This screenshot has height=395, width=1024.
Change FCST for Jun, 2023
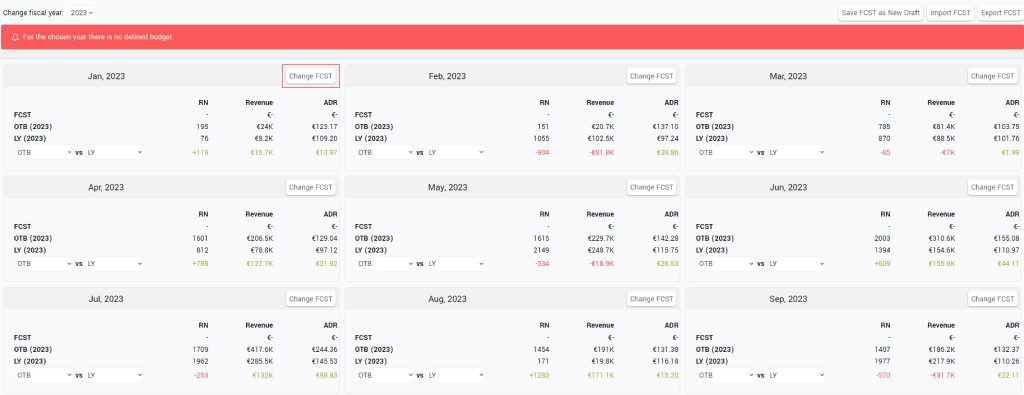click(993, 188)
